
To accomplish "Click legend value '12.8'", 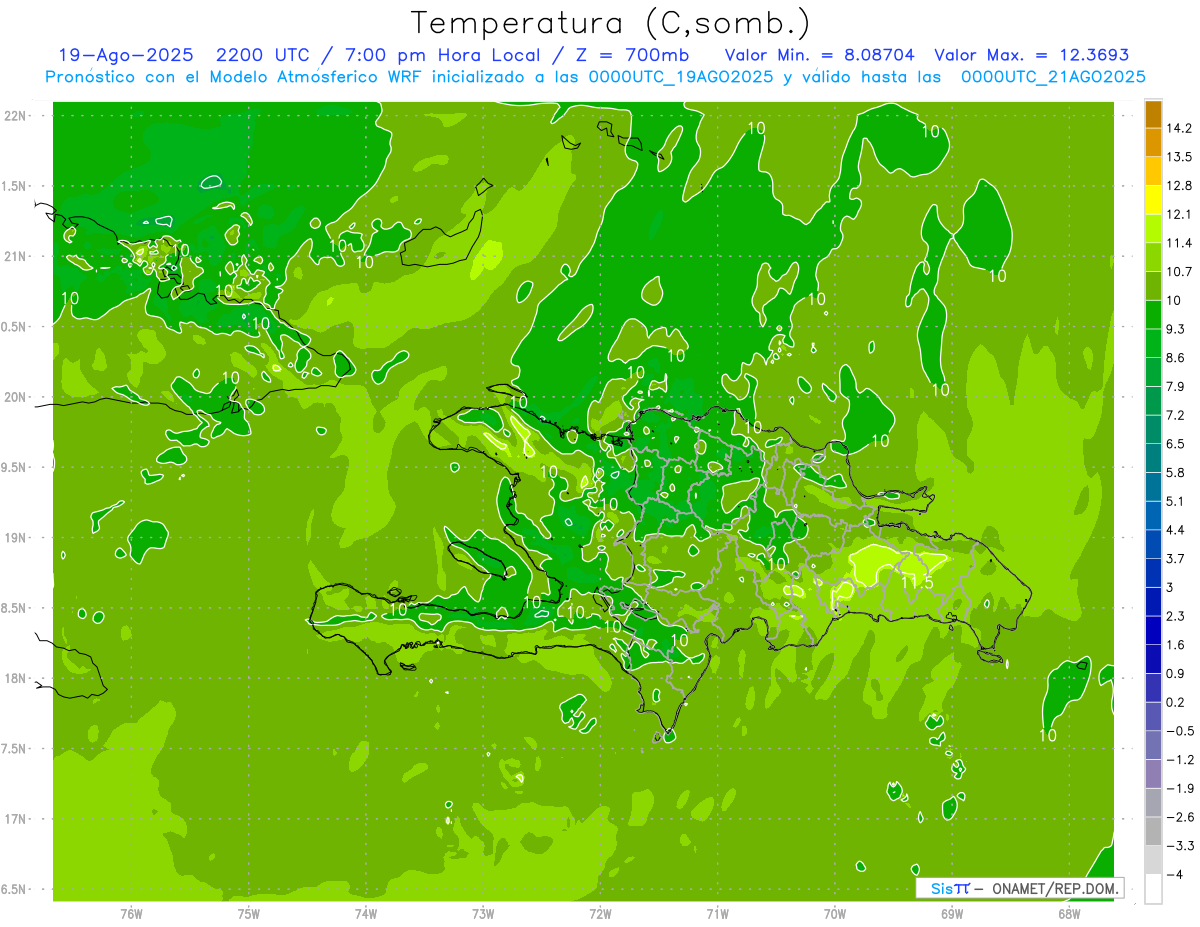I will 1179,186.
